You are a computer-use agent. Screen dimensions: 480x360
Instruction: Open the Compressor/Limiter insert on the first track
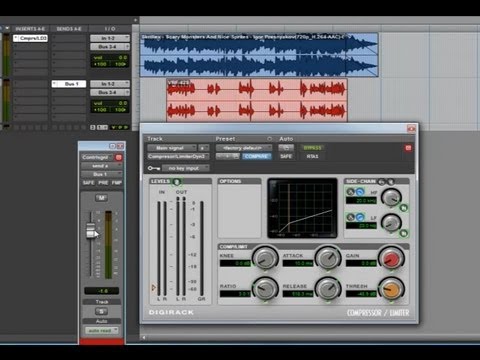[x=31, y=38]
